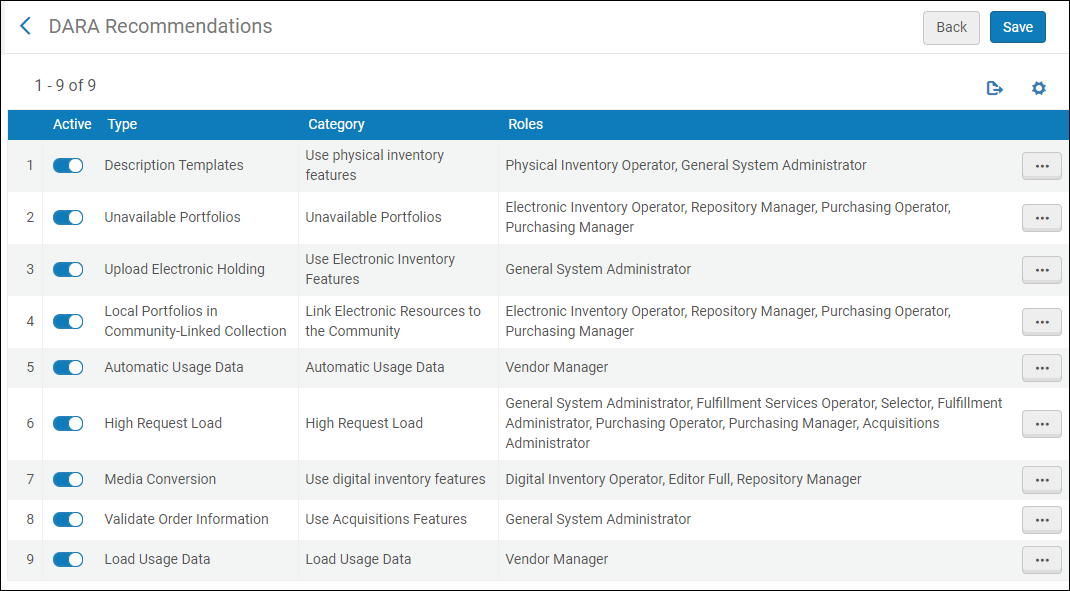Open ellipsis menu for Local Portfolios row
1070x591 pixels.
click(1041, 321)
